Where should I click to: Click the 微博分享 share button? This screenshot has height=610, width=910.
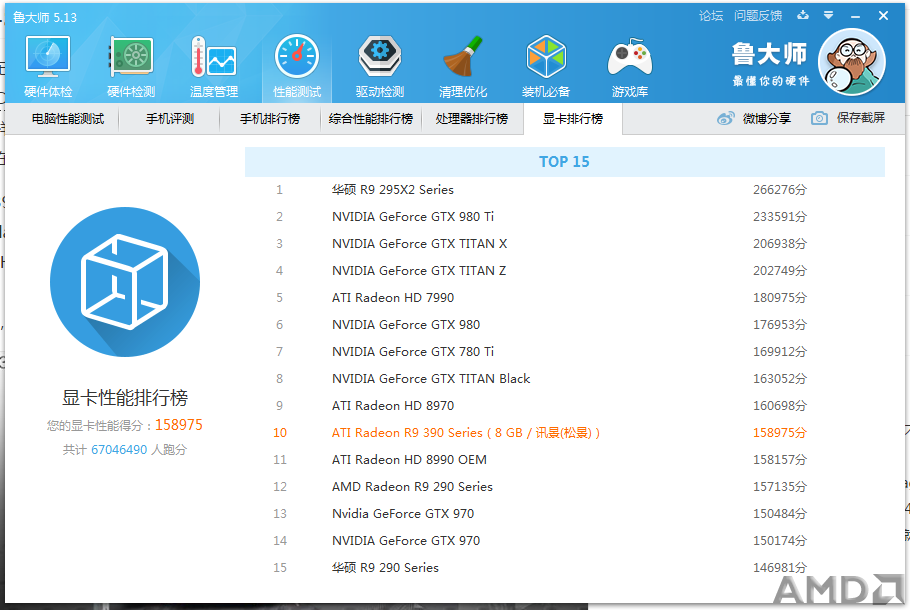pyautogui.click(x=754, y=118)
